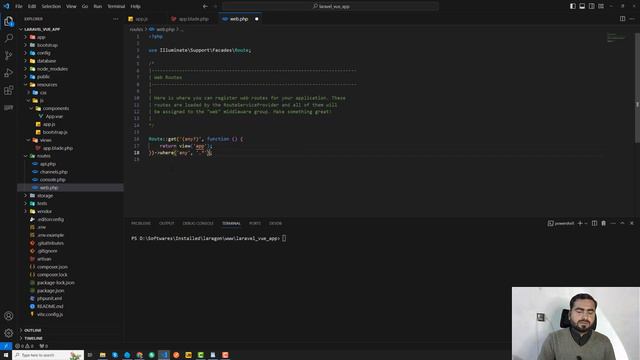
Task: Switch to the app.js editor tab
Action: click(x=142, y=19)
